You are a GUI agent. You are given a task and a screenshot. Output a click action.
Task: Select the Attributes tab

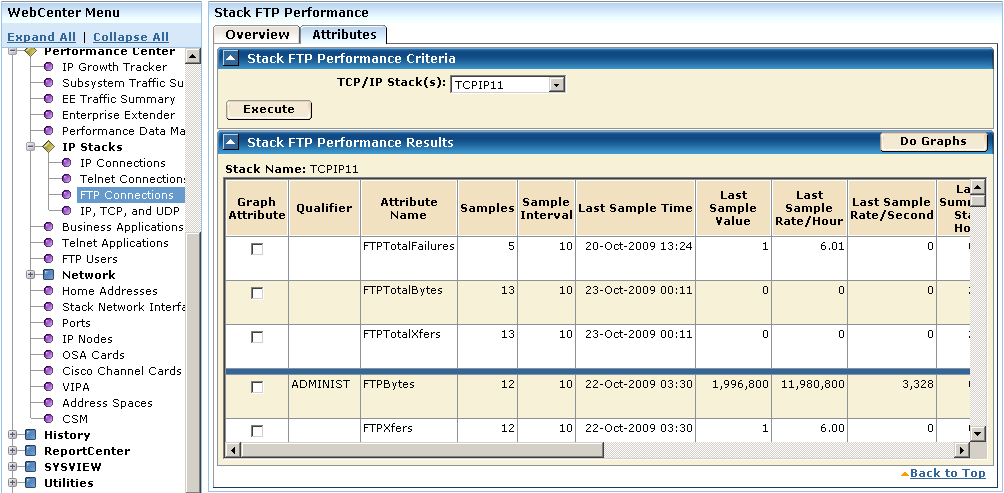click(x=344, y=35)
